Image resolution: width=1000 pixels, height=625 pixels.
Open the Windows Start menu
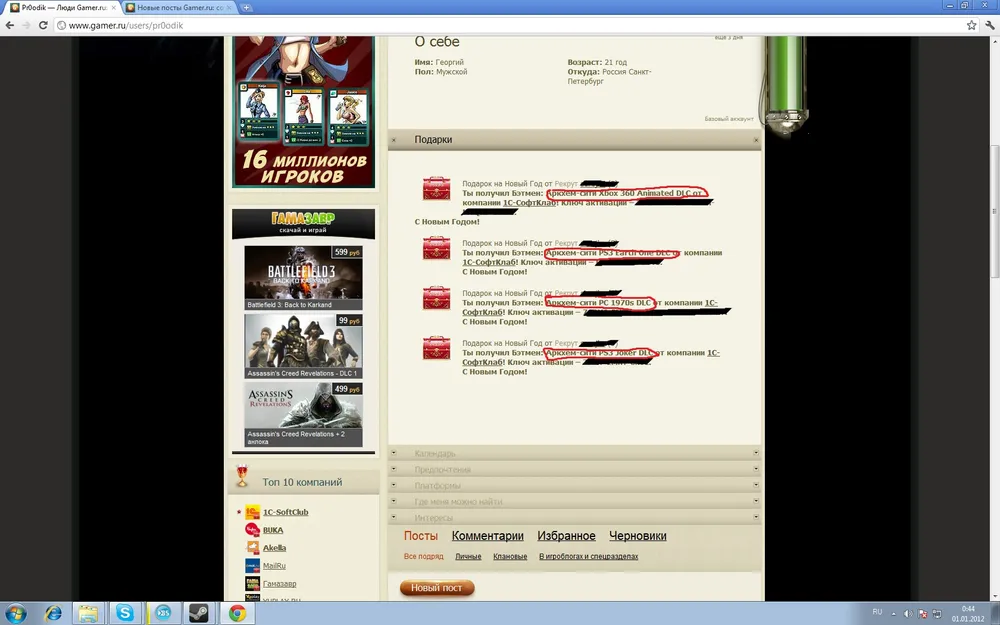(15, 614)
